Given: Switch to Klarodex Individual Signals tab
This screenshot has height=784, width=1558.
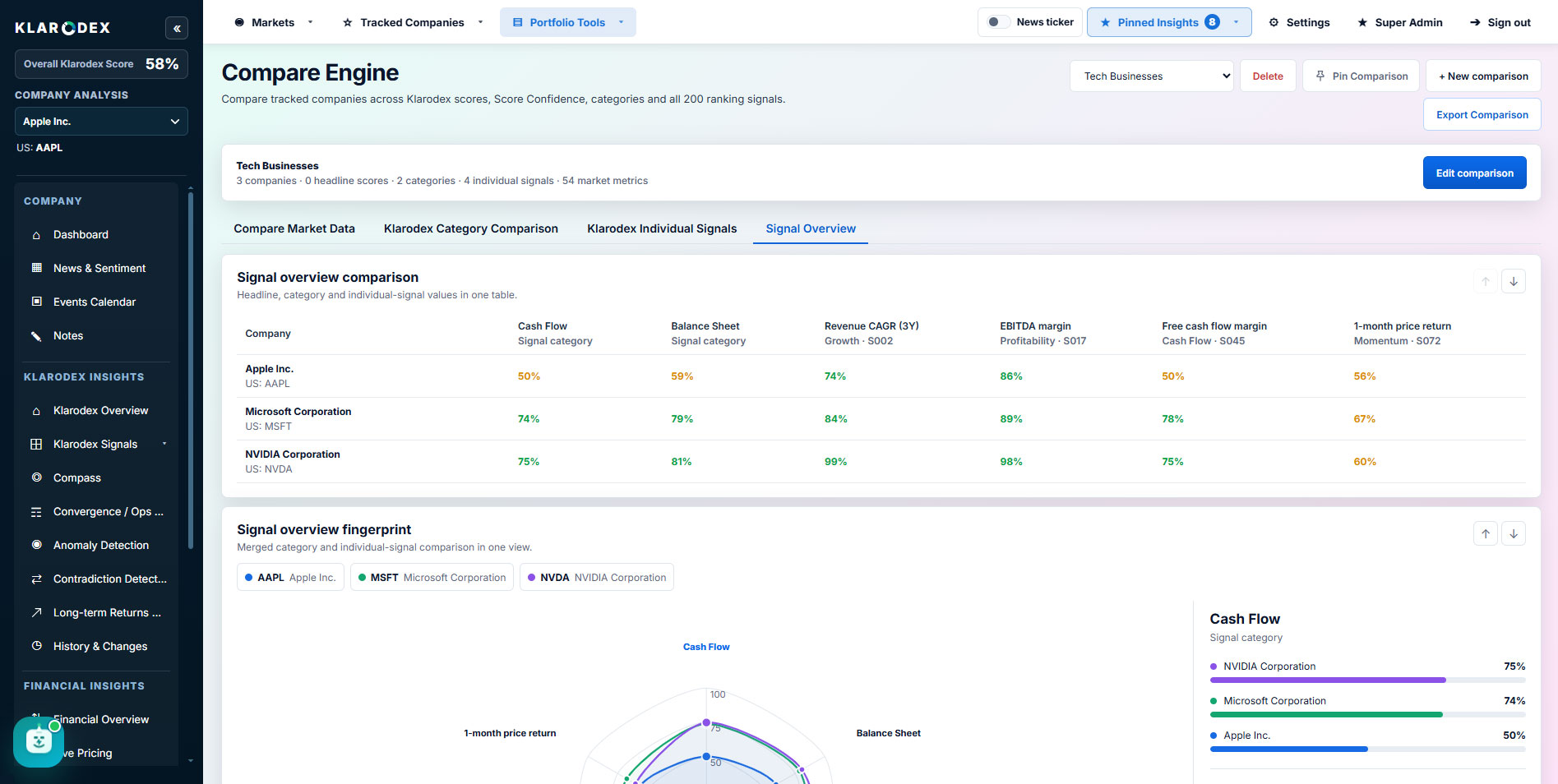Looking at the screenshot, I should click(662, 228).
